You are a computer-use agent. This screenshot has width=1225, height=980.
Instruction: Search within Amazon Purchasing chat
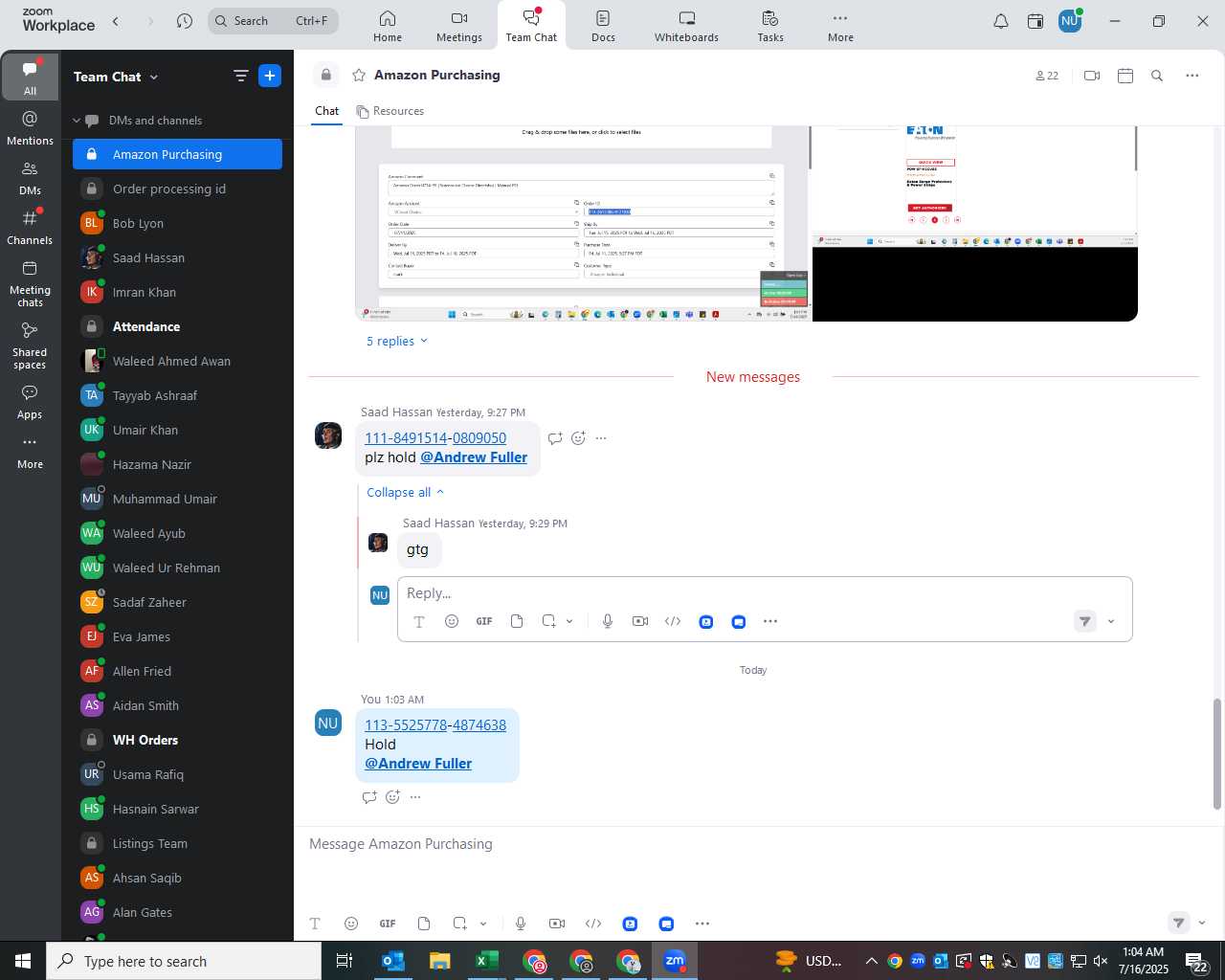coord(1157,76)
